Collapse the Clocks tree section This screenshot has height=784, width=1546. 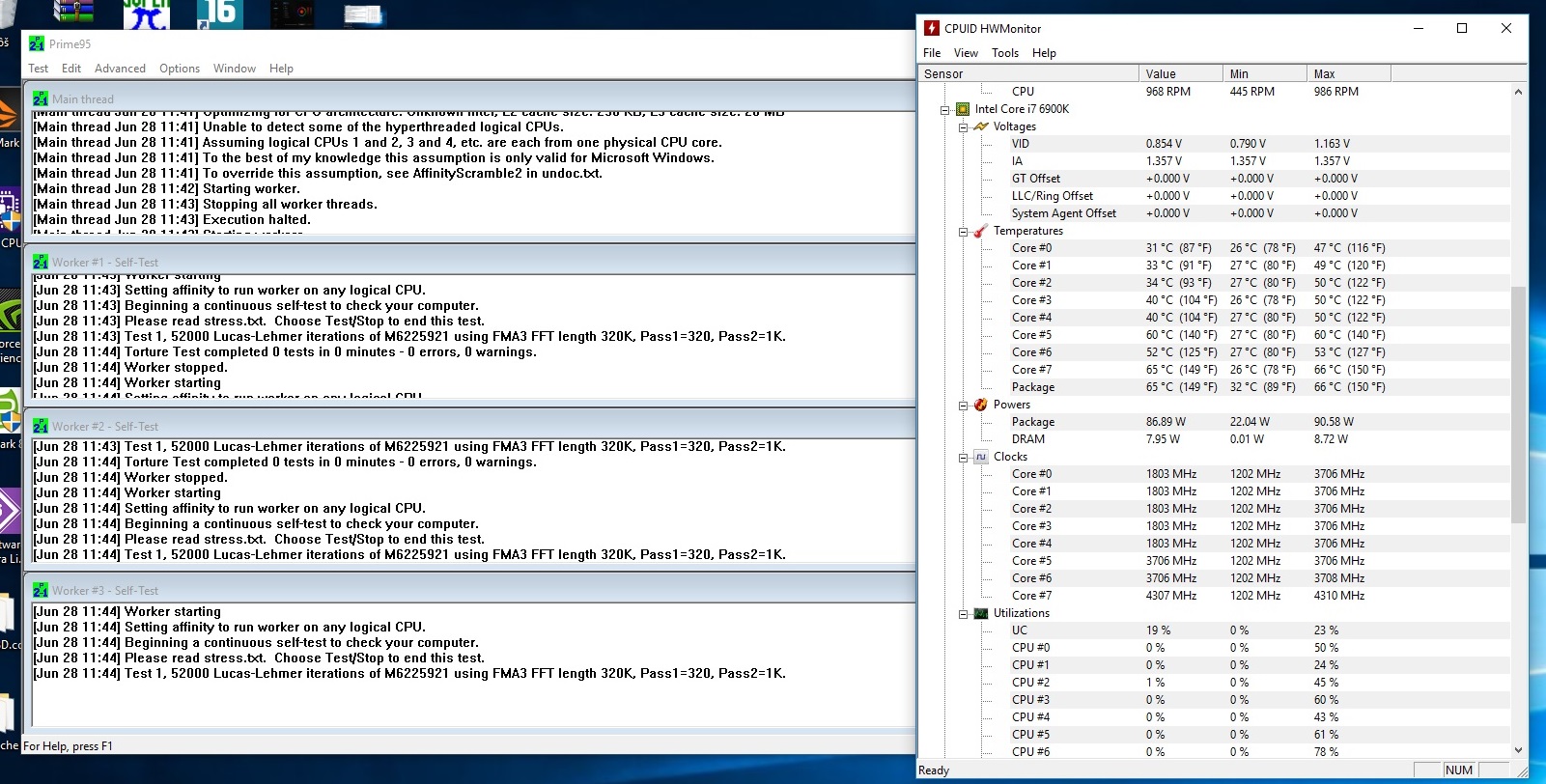pos(963,457)
